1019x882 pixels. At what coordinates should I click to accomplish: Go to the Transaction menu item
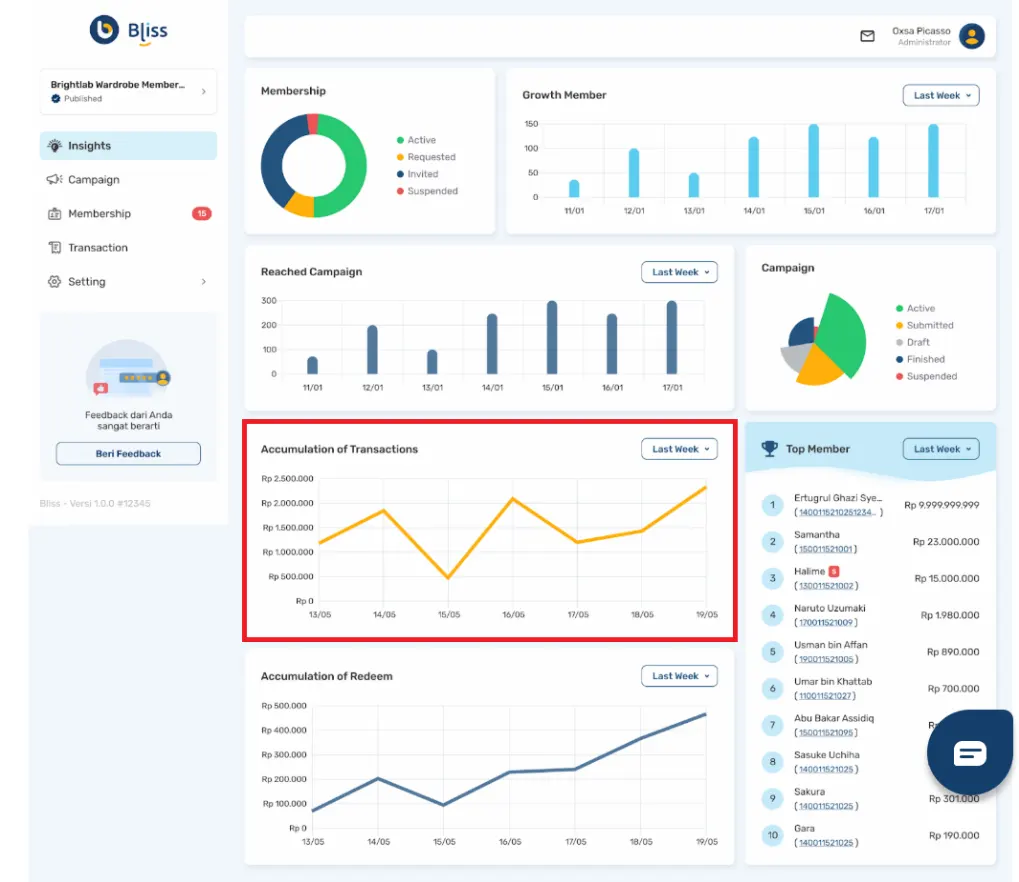[97, 248]
